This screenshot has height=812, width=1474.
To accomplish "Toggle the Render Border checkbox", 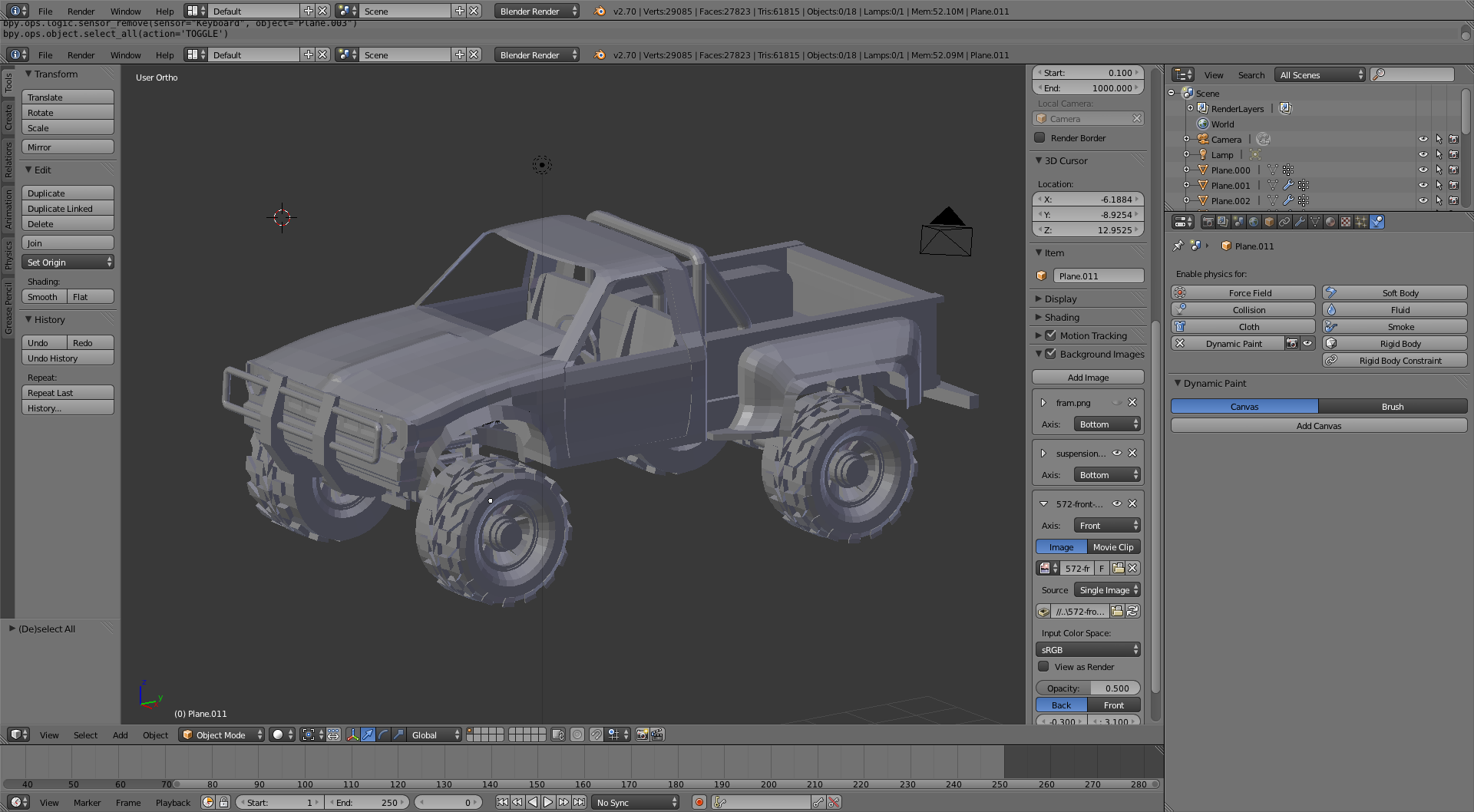I will pyautogui.click(x=1040, y=138).
